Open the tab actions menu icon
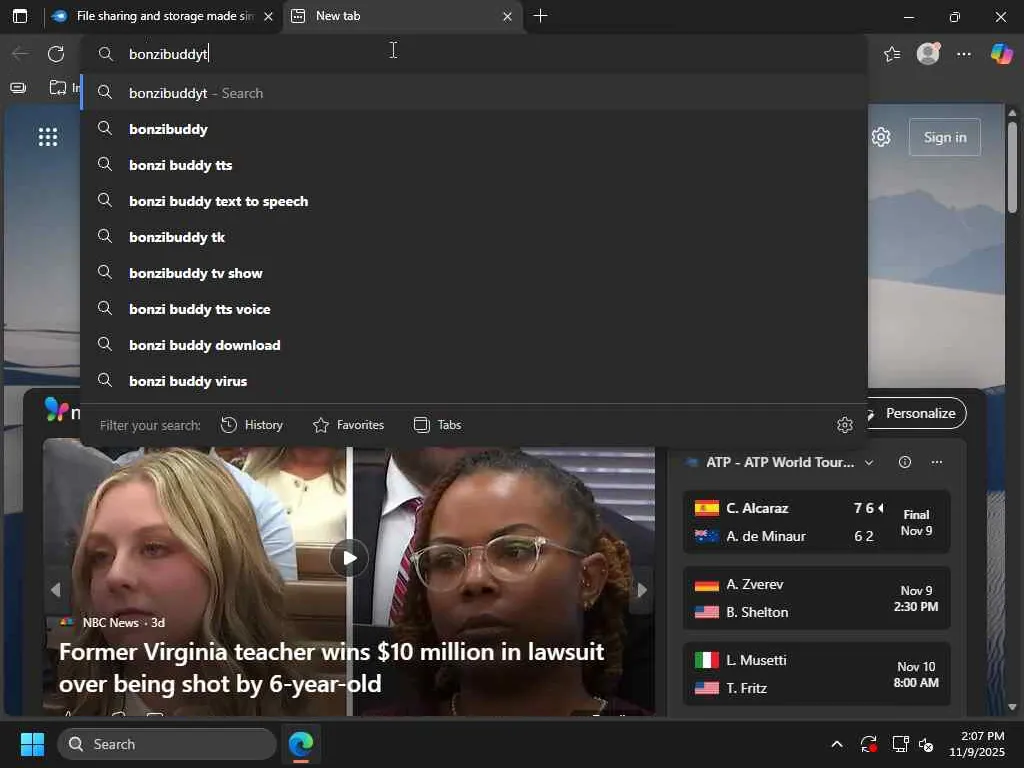The height and width of the screenshot is (768, 1024). pyautogui.click(x=20, y=16)
